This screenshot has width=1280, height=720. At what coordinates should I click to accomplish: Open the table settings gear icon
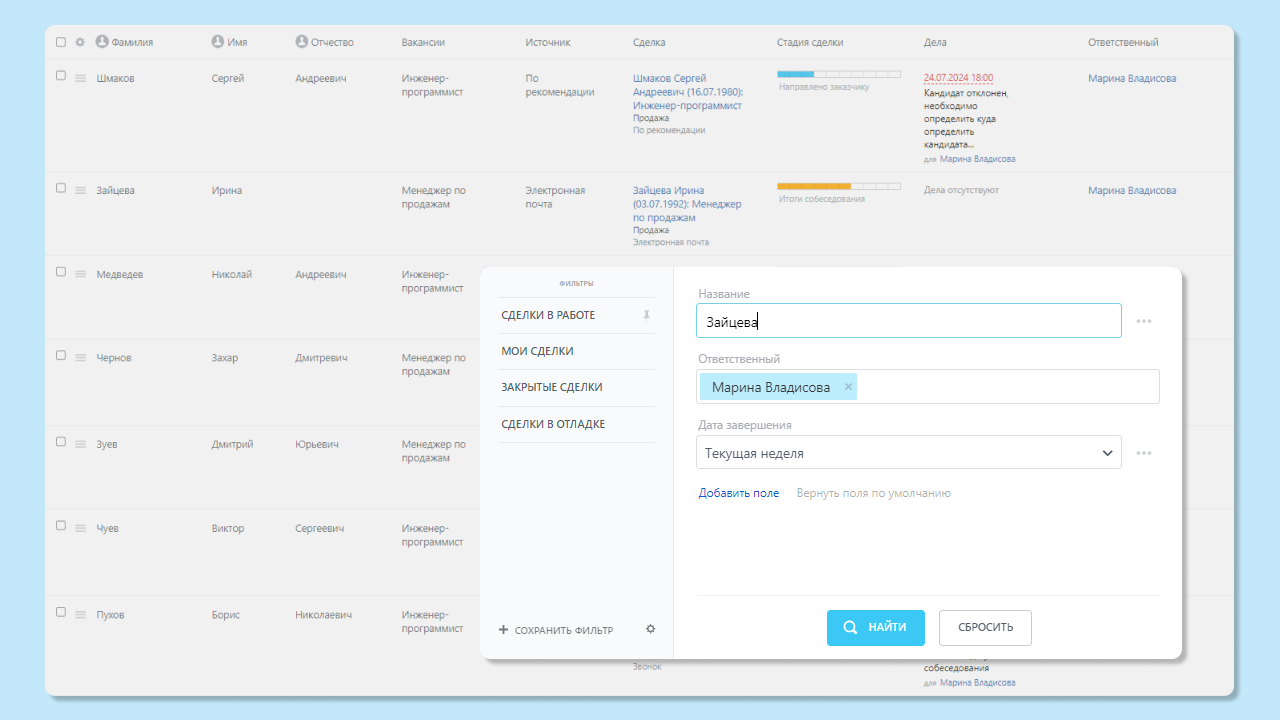pyautogui.click(x=80, y=42)
